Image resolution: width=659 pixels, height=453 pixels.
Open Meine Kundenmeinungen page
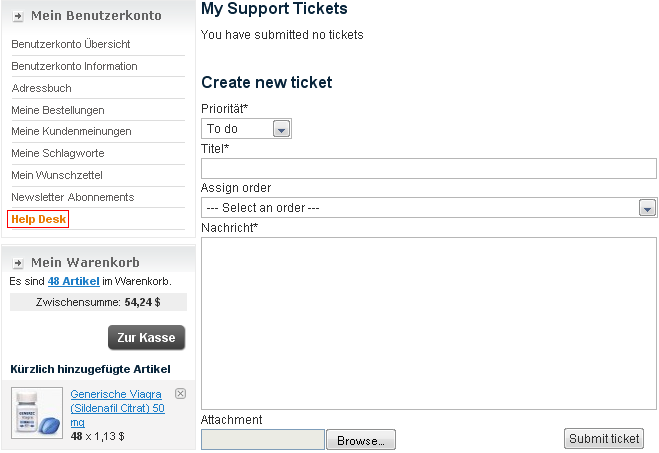pyautogui.click(x=71, y=132)
